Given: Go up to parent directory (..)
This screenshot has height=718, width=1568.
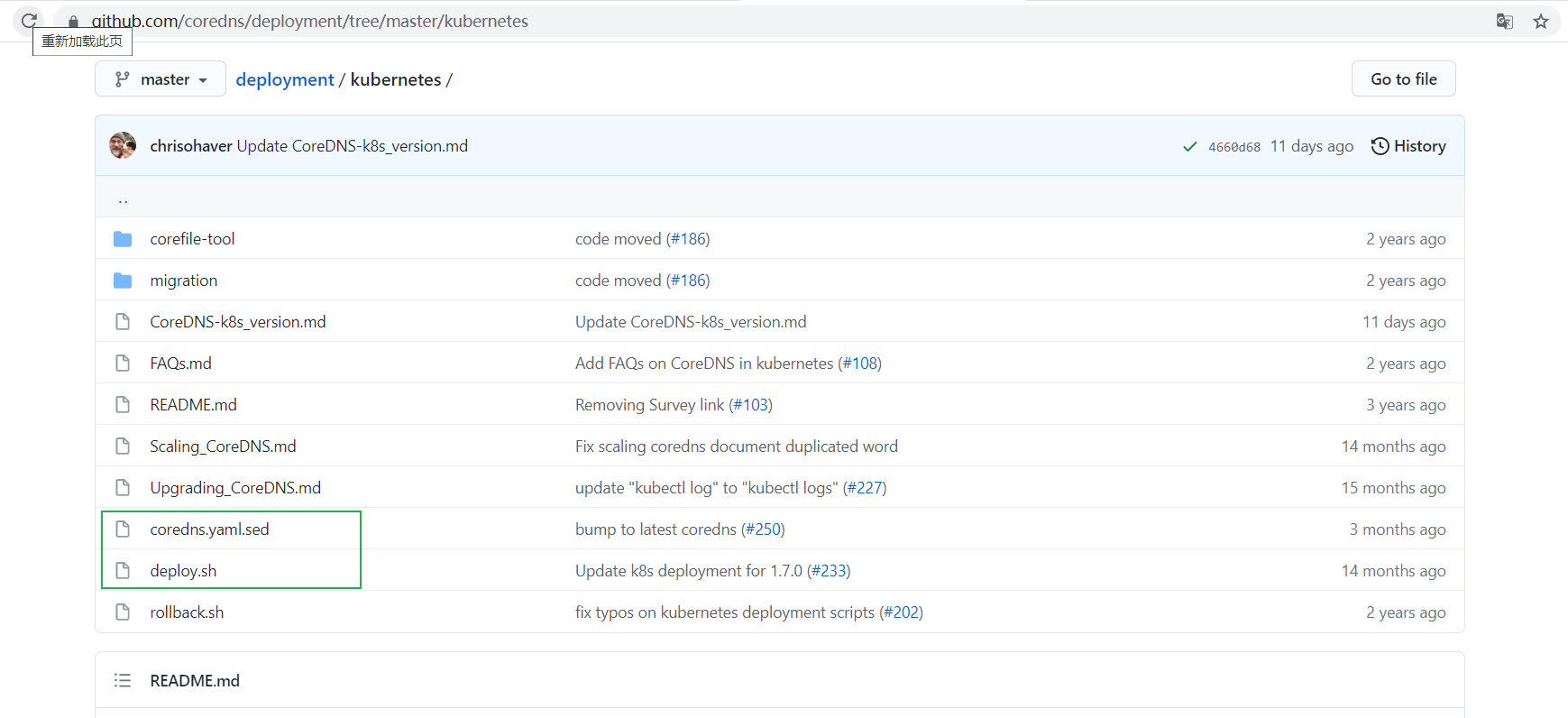Looking at the screenshot, I should [x=123, y=199].
